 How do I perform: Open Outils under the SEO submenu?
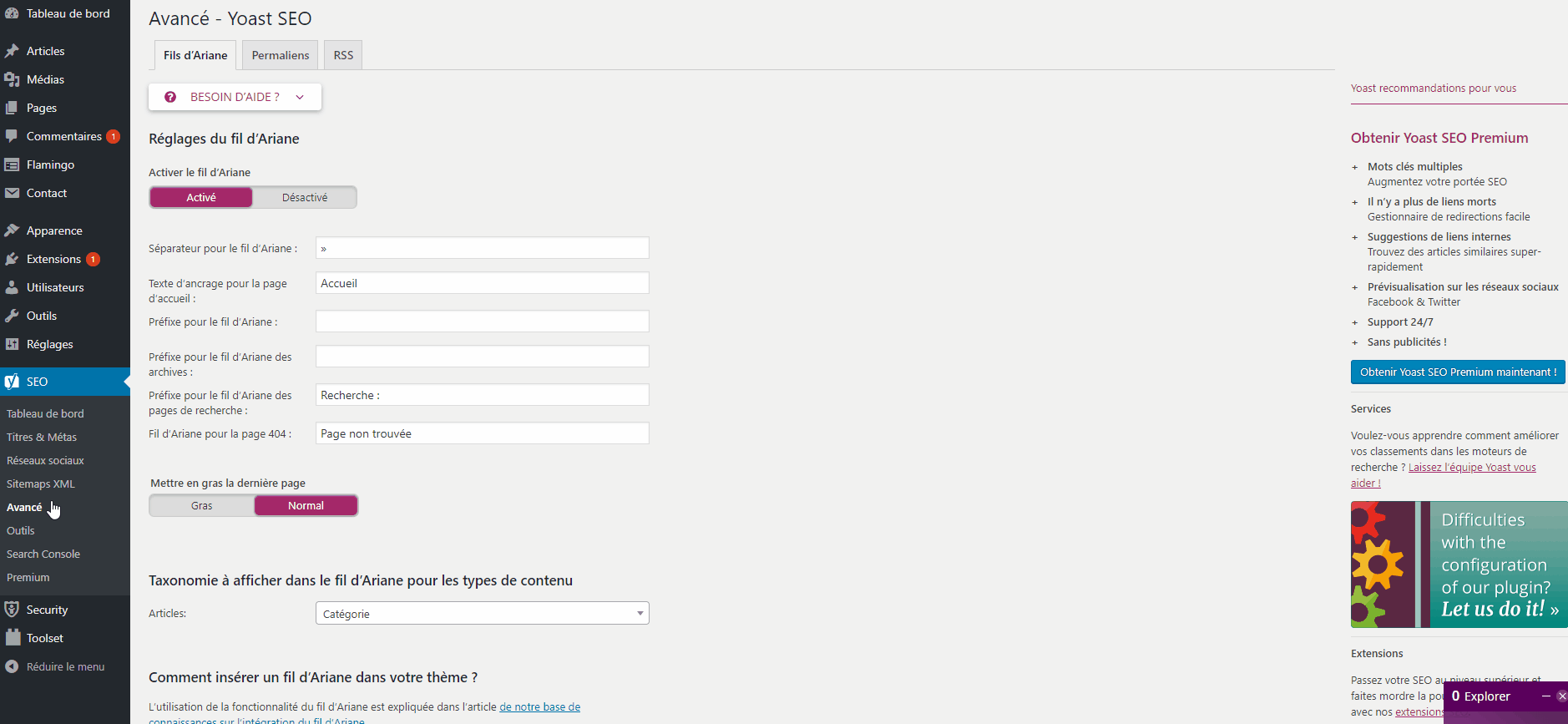pos(21,530)
